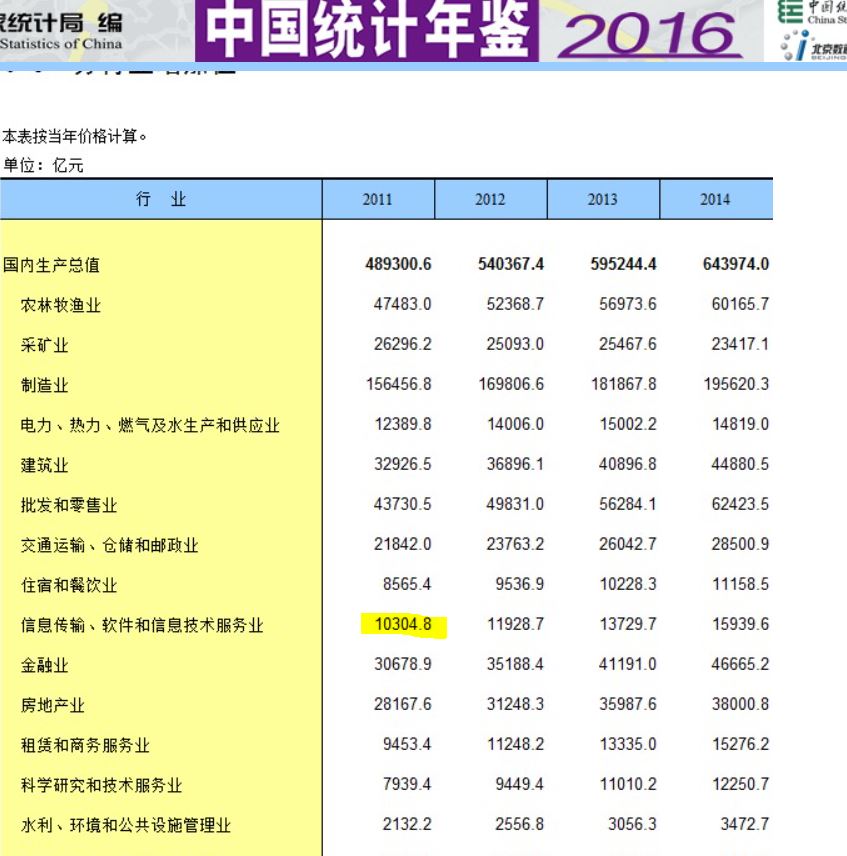Select the 水利、环境和公共设施管理业 row label
Image resolution: width=847 pixels, height=856 pixels.
click(x=126, y=825)
